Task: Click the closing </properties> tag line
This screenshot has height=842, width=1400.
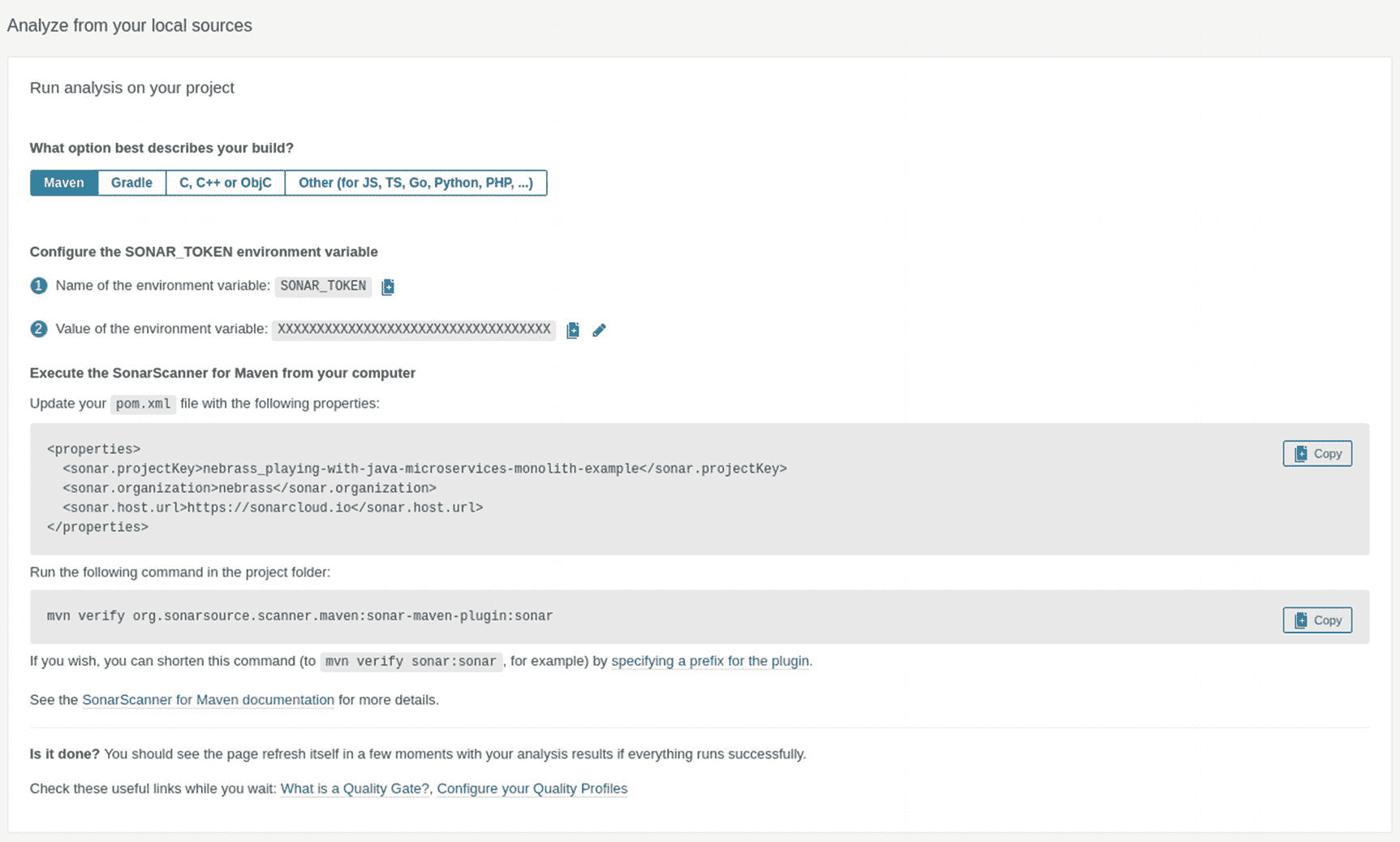Action: coord(97,527)
